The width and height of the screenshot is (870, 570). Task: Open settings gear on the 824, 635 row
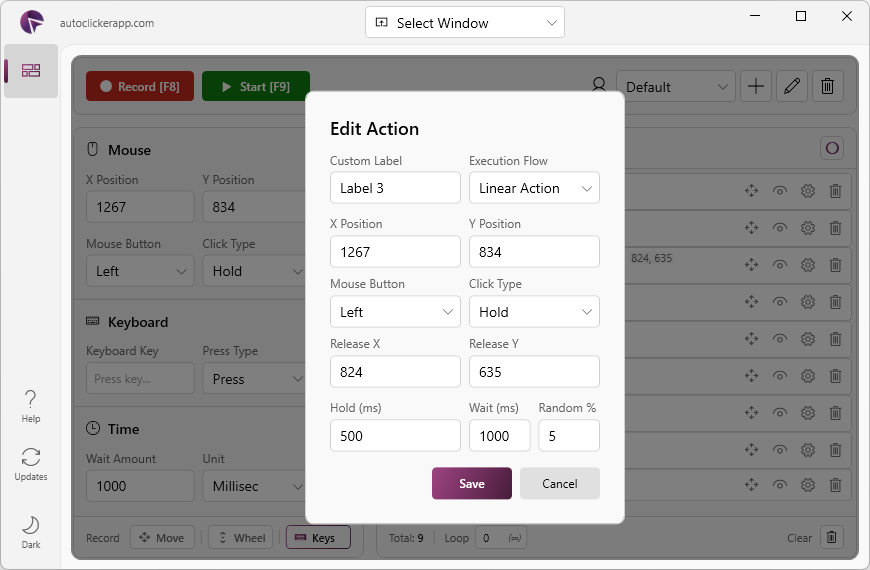(808, 265)
